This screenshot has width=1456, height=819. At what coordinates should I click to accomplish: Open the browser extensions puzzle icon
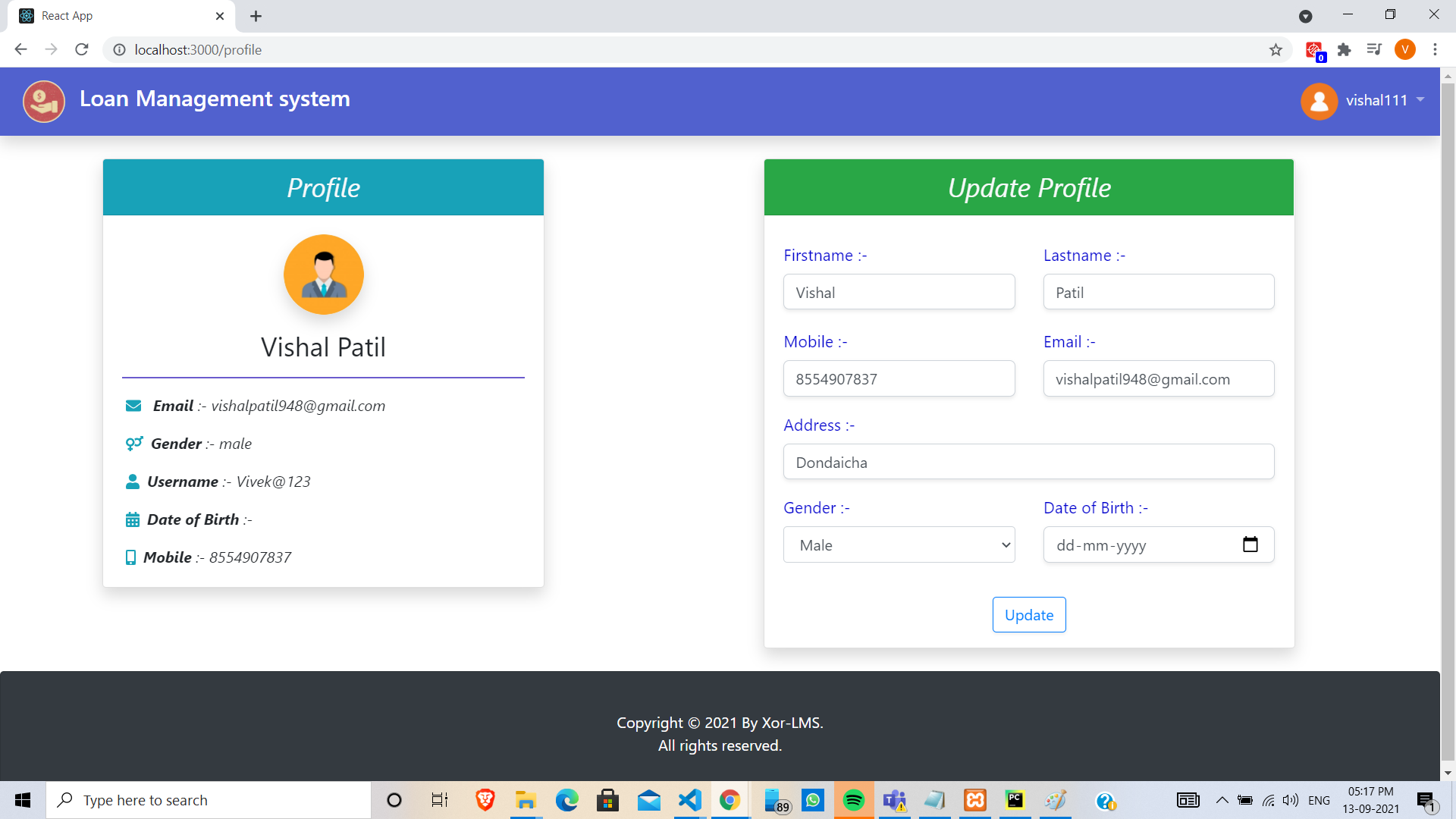coord(1344,50)
